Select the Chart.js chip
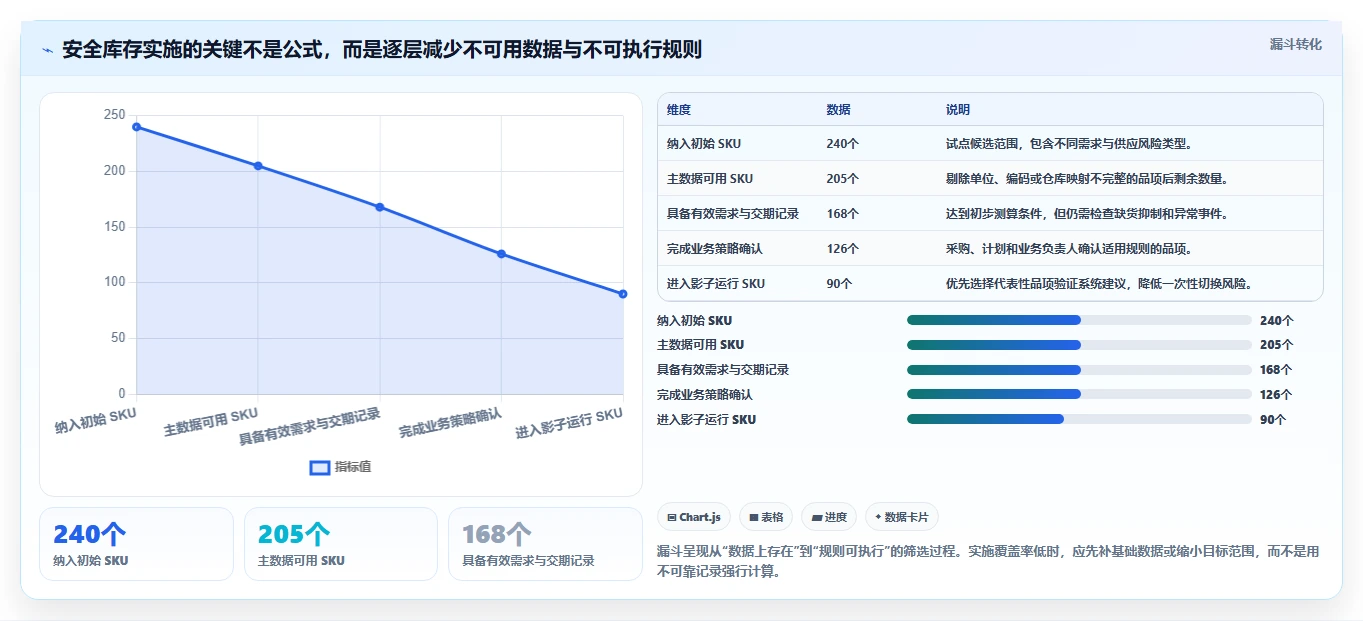 [x=694, y=517]
